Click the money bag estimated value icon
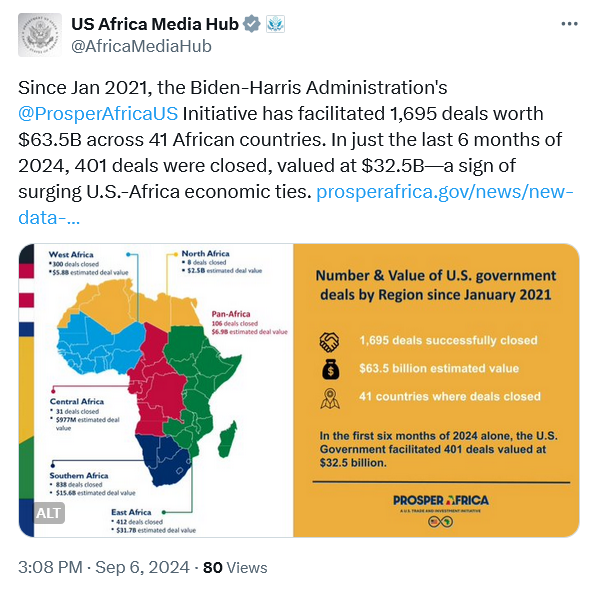This screenshot has height=590, width=598. (x=330, y=369)
